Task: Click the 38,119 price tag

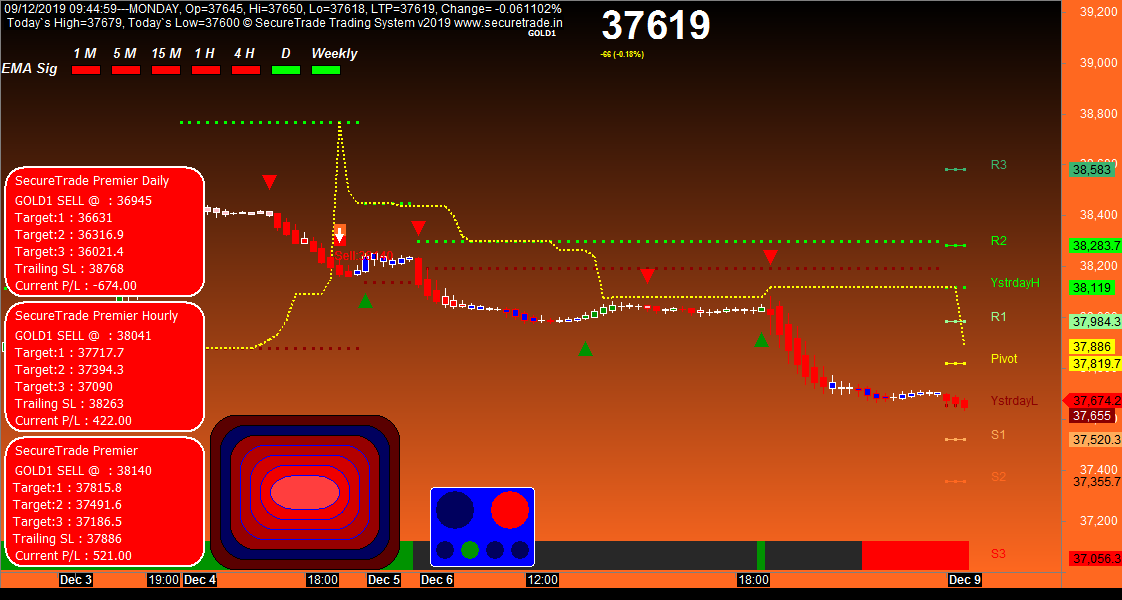Action: point(1092,288)
